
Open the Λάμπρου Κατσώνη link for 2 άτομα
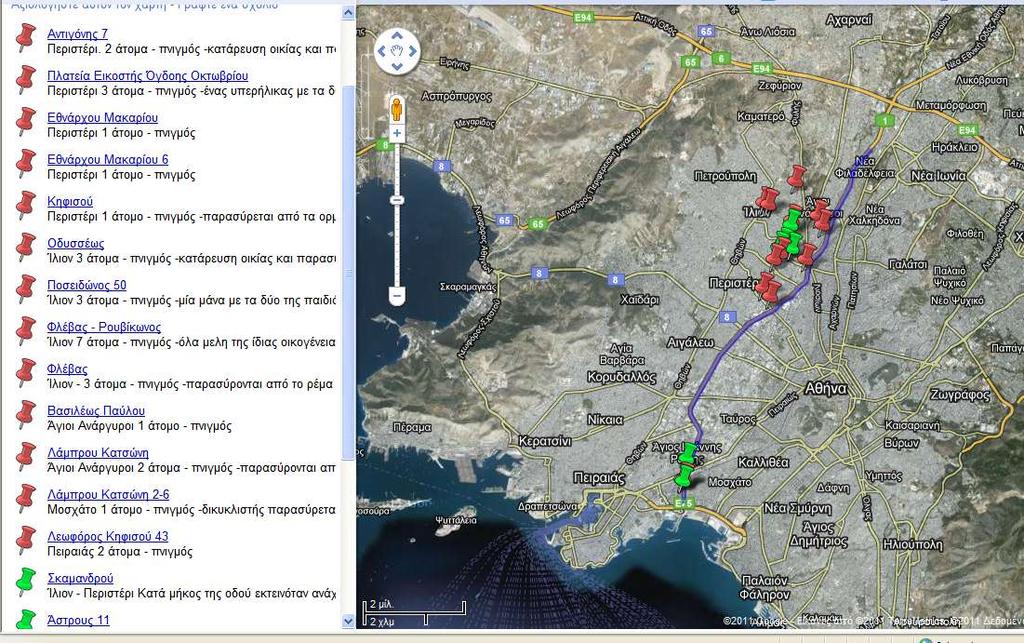[x=97, y=452]
